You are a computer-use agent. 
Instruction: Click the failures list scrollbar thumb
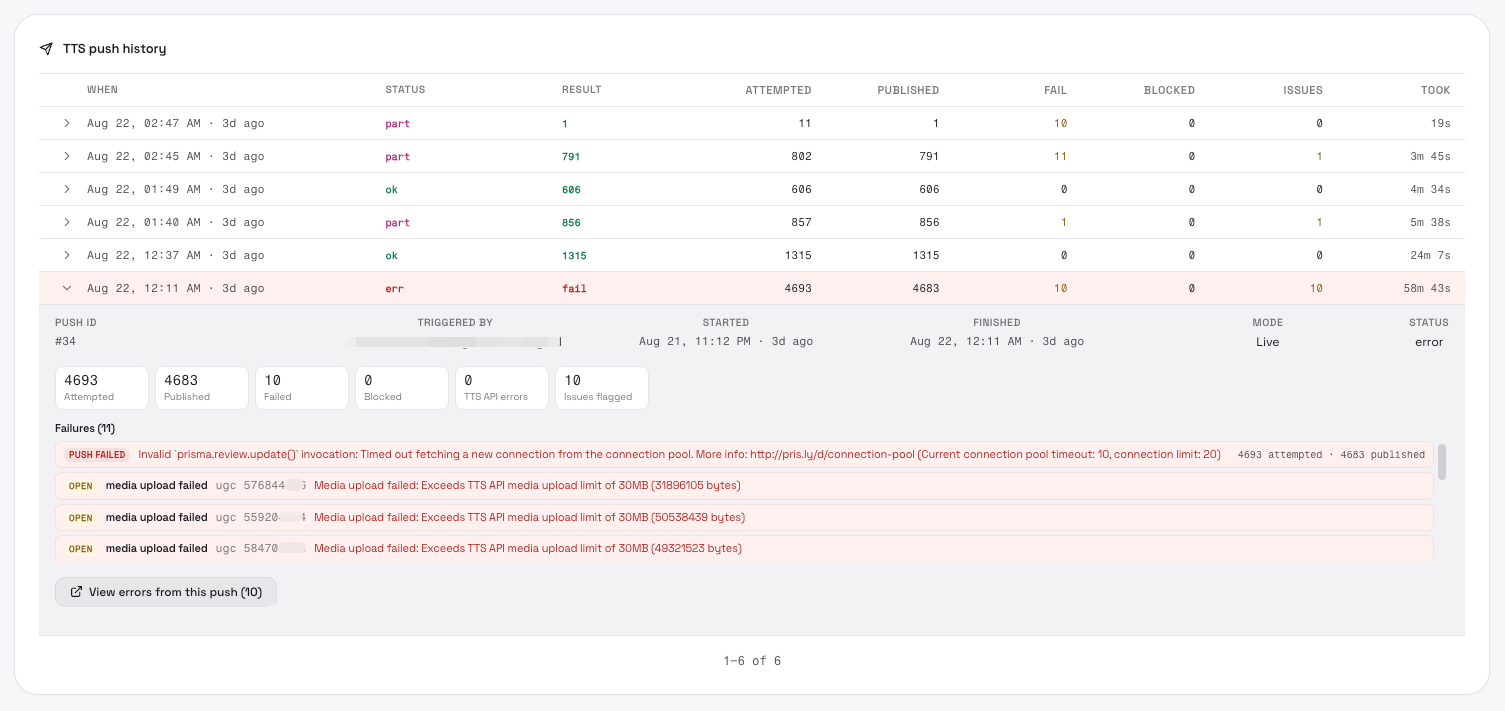[1442, 462]
